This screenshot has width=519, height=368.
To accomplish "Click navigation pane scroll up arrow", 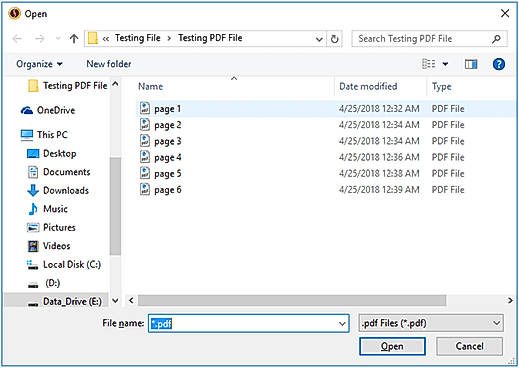I will 115,84.
